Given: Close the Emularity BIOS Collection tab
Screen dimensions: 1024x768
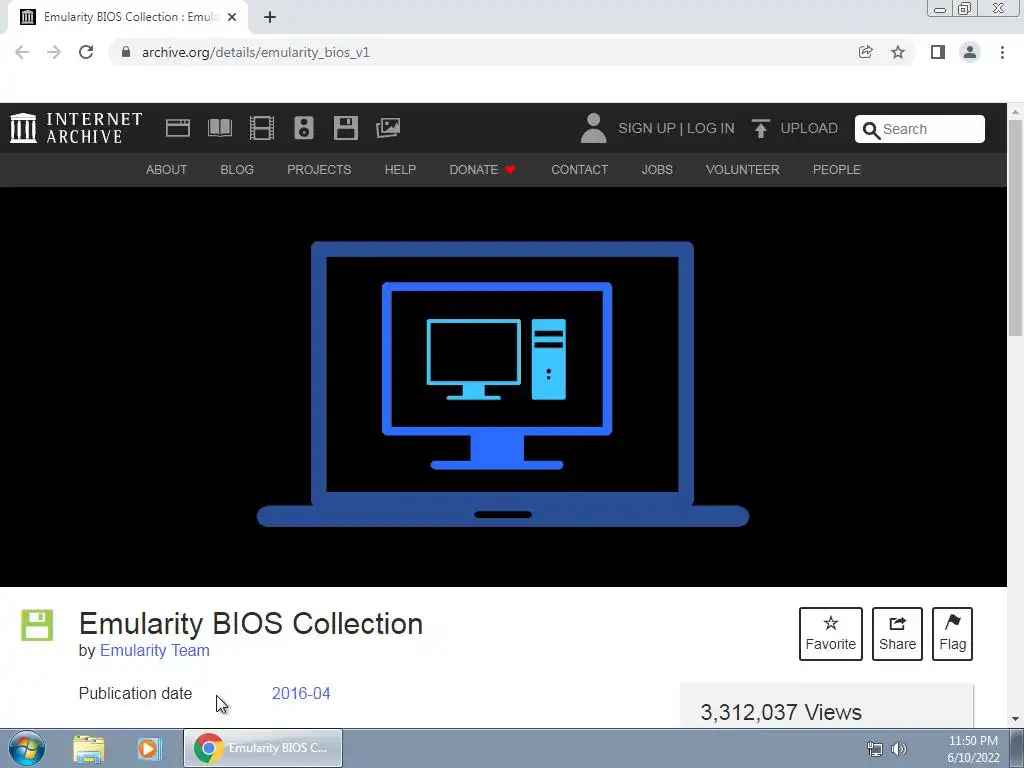Looking at the screenshot, I should [x=232, y=17].
